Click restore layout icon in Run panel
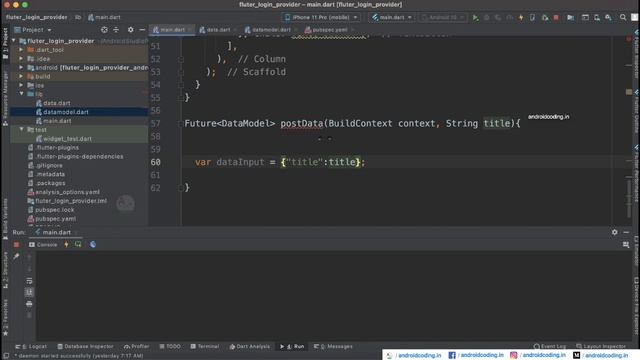The width and height of the screenshot is (640, 360). point(626,244)
